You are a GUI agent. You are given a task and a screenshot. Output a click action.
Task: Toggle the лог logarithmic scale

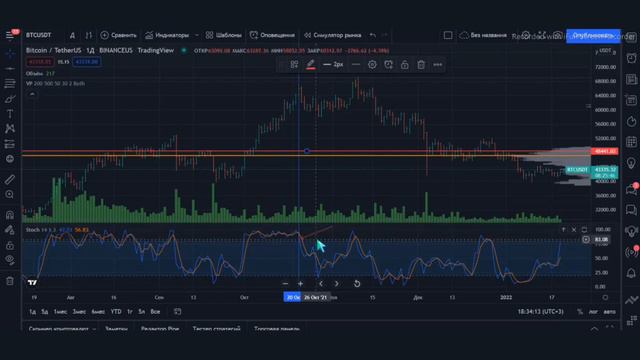pyautogui.click(x=593, y=312)
